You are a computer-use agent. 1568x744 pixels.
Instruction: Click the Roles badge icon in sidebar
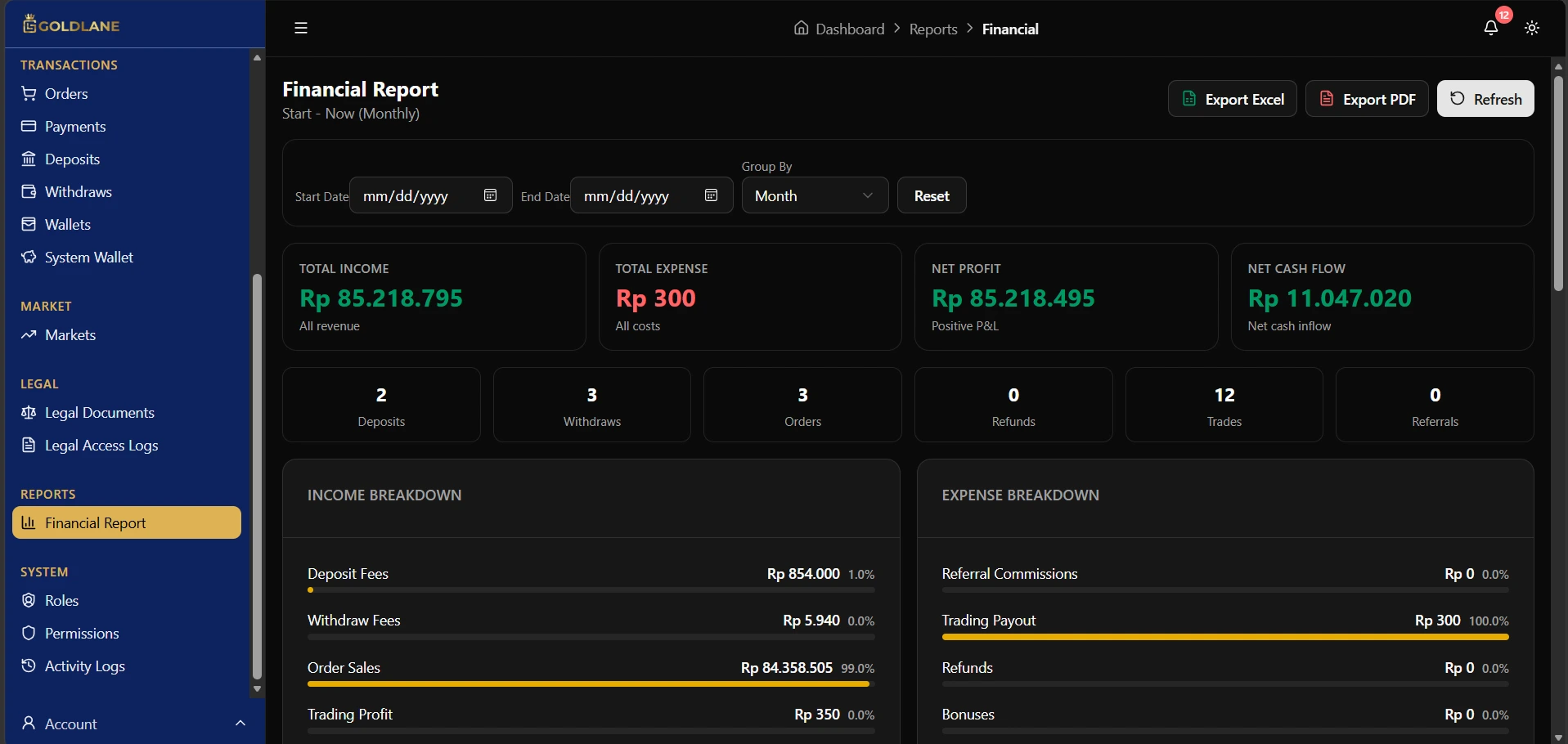coord(29,600)
